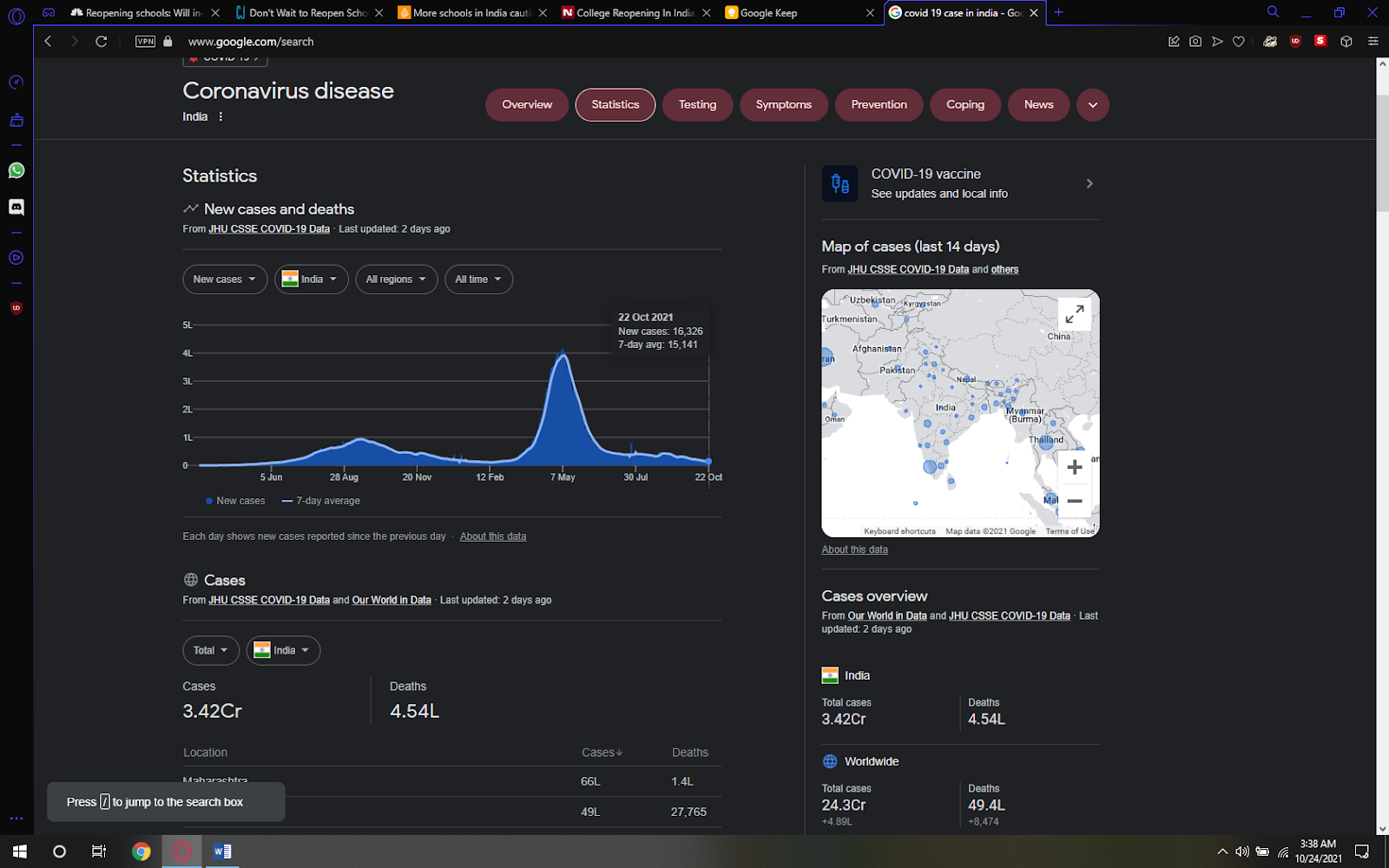Open Our World in Data link in Cases
The width and height of the screenshot is (1389, 868).
392,600
